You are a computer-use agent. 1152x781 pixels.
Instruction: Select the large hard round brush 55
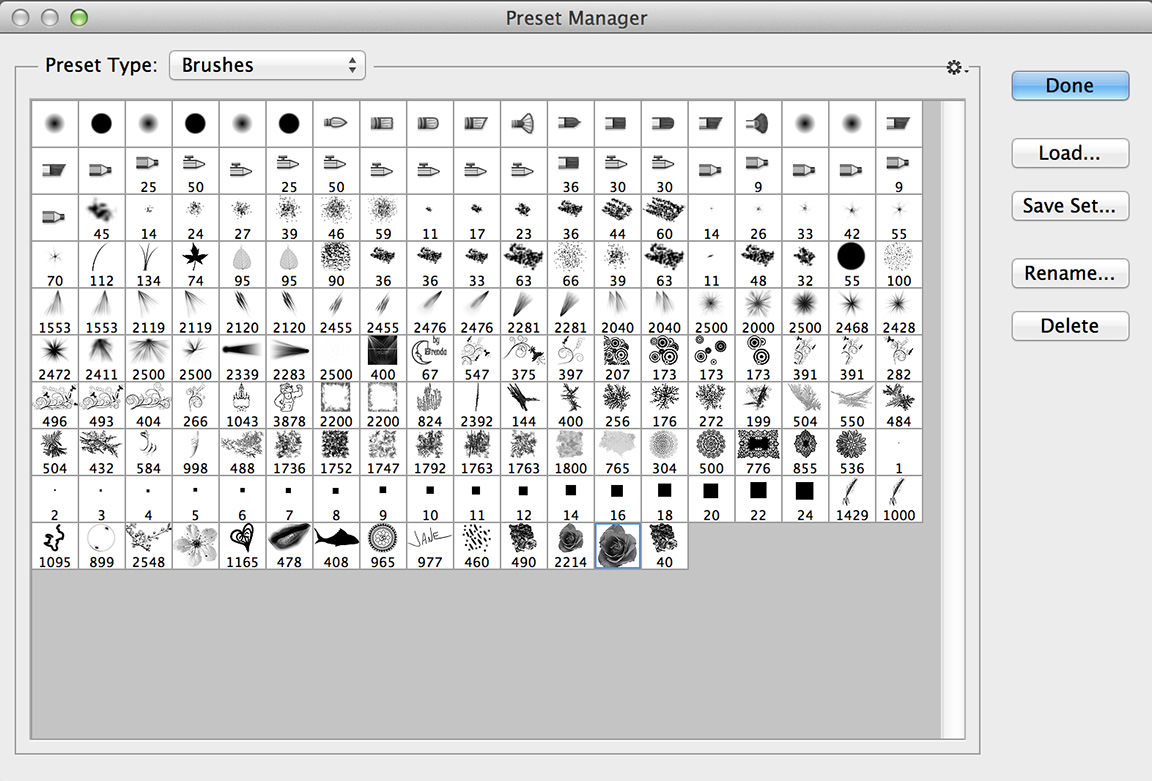pos(852,264)
